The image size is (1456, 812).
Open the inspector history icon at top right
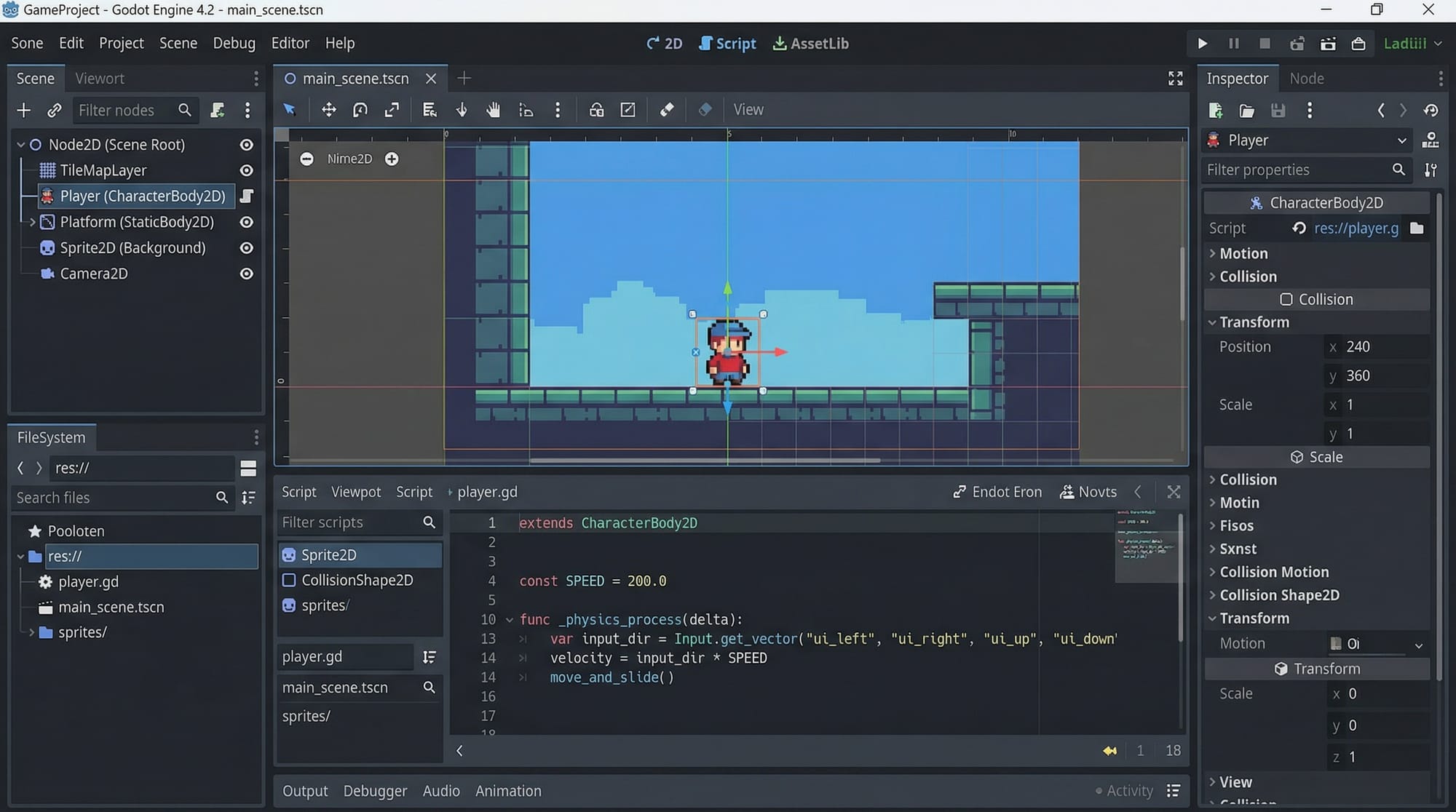pyautogui.click(x=1431, y=110)
